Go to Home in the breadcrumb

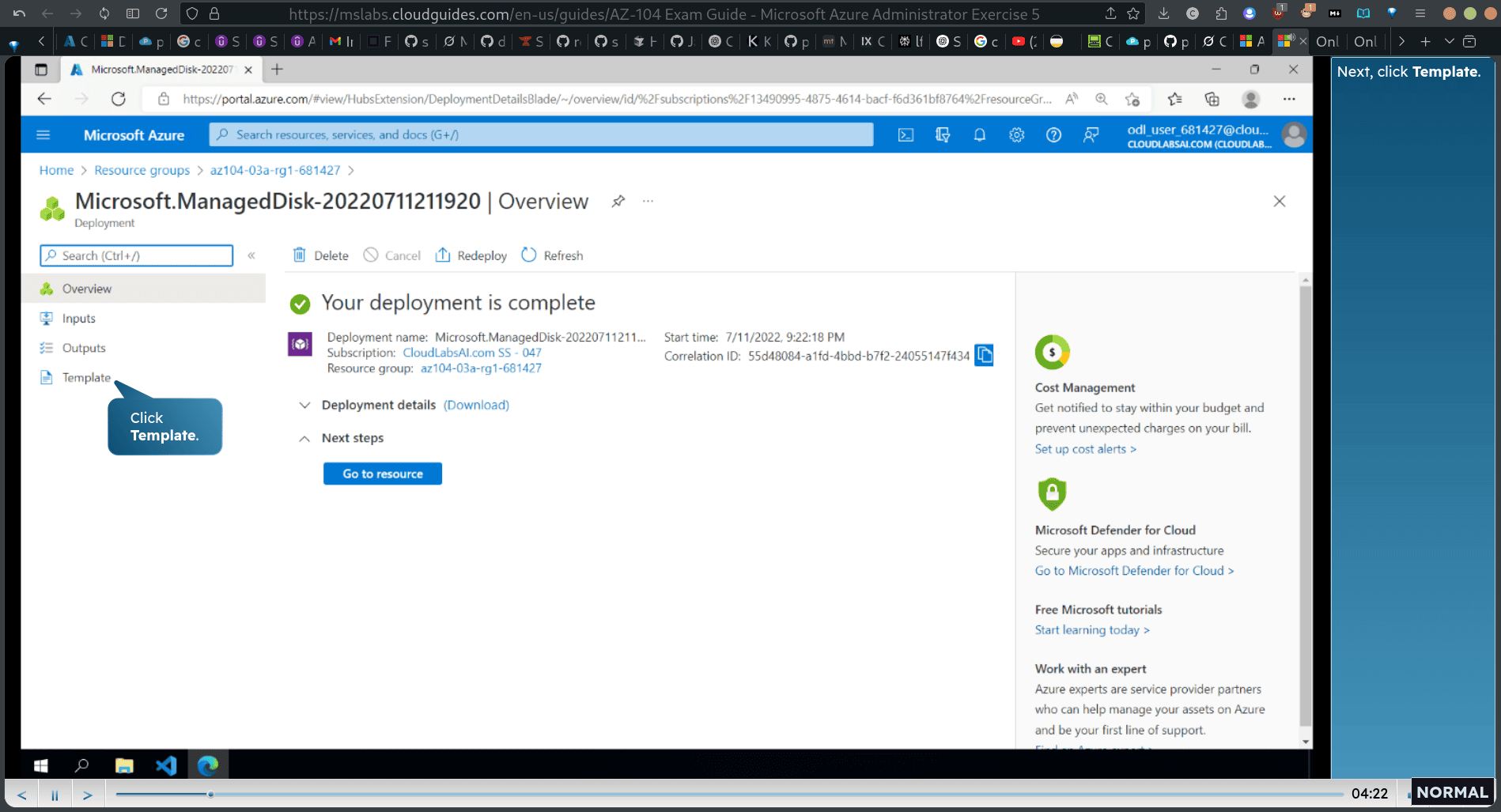pyautogui.click(x=56, y=170)
